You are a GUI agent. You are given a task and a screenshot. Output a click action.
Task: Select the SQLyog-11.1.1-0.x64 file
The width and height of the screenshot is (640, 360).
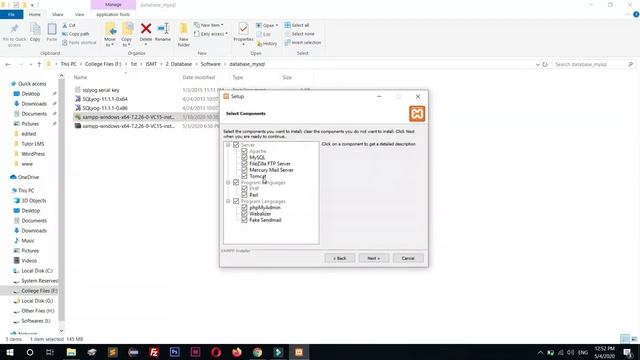(105, 99)
